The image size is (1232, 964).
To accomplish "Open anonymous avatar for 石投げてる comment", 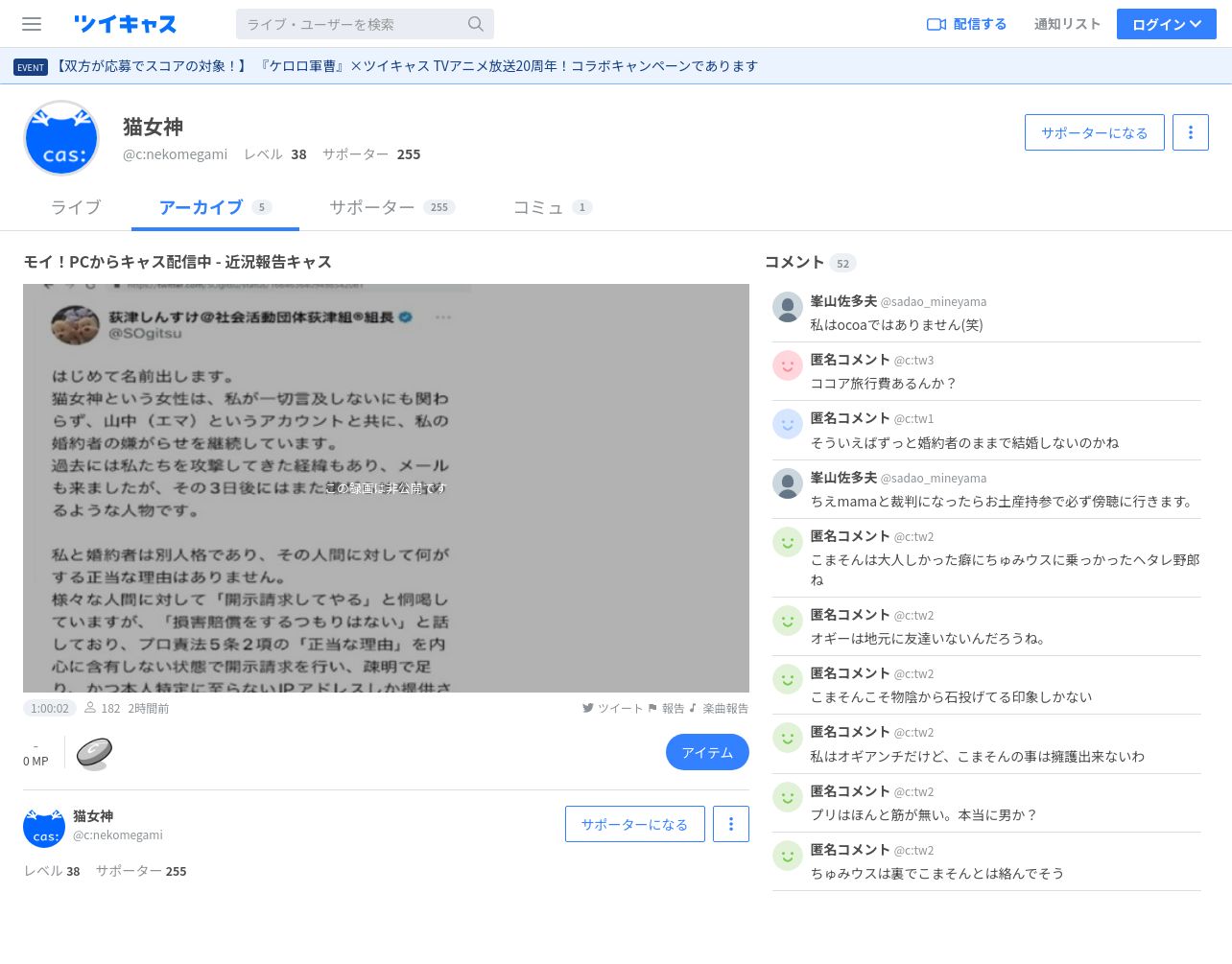I will [788, 679].
